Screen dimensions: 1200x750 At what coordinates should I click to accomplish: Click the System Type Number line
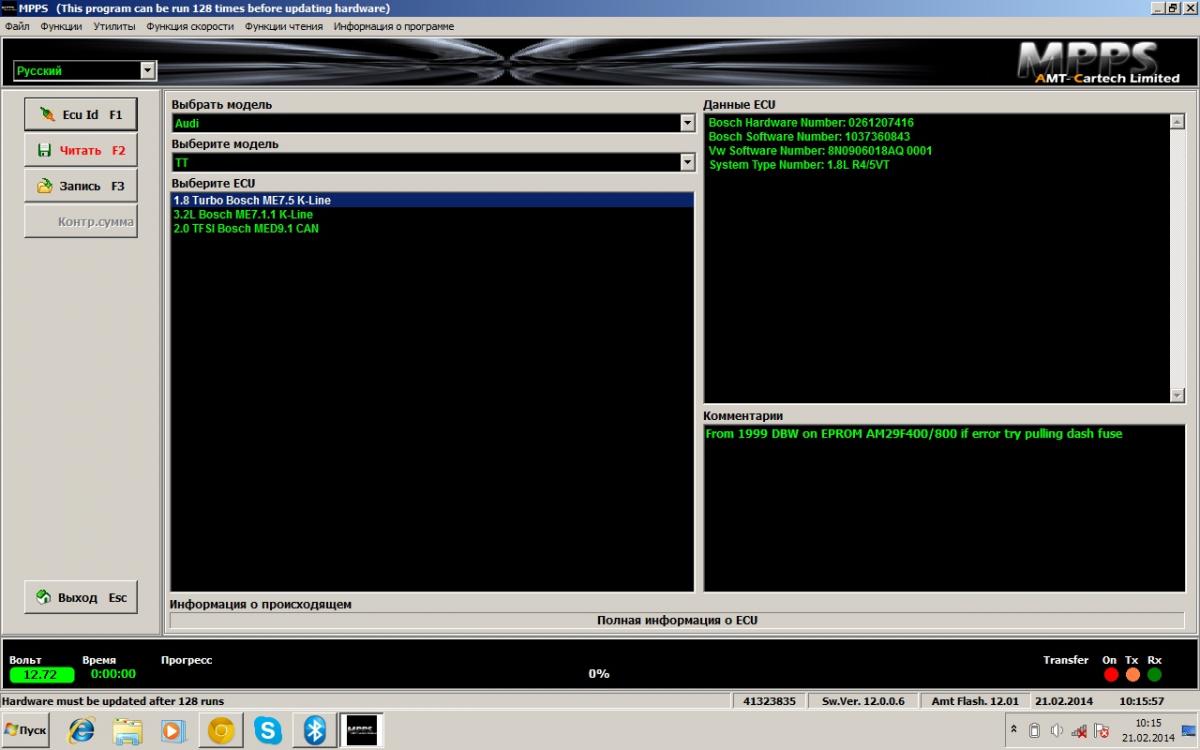(x=799, y=165)
